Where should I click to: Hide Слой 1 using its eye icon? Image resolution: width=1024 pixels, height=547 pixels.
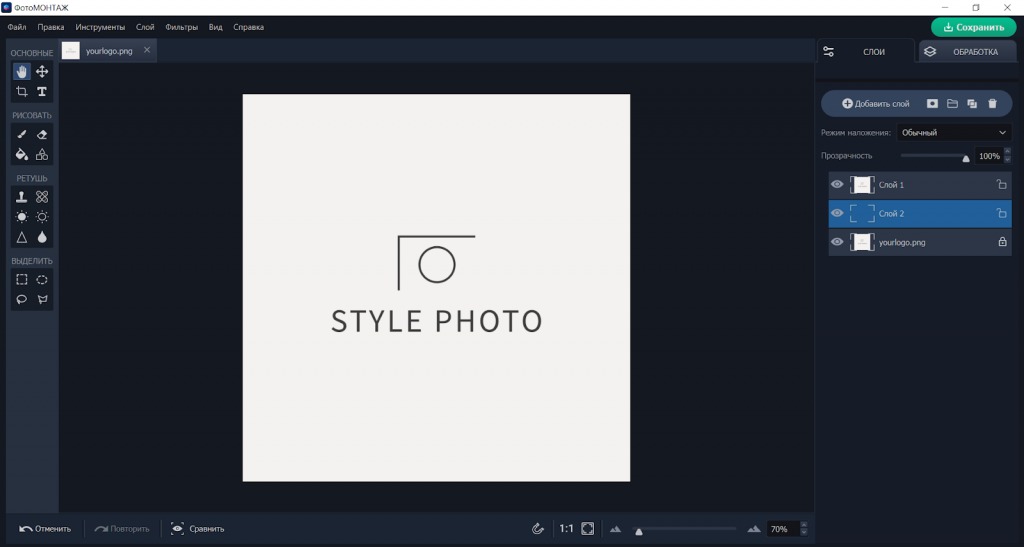point(837,185)
